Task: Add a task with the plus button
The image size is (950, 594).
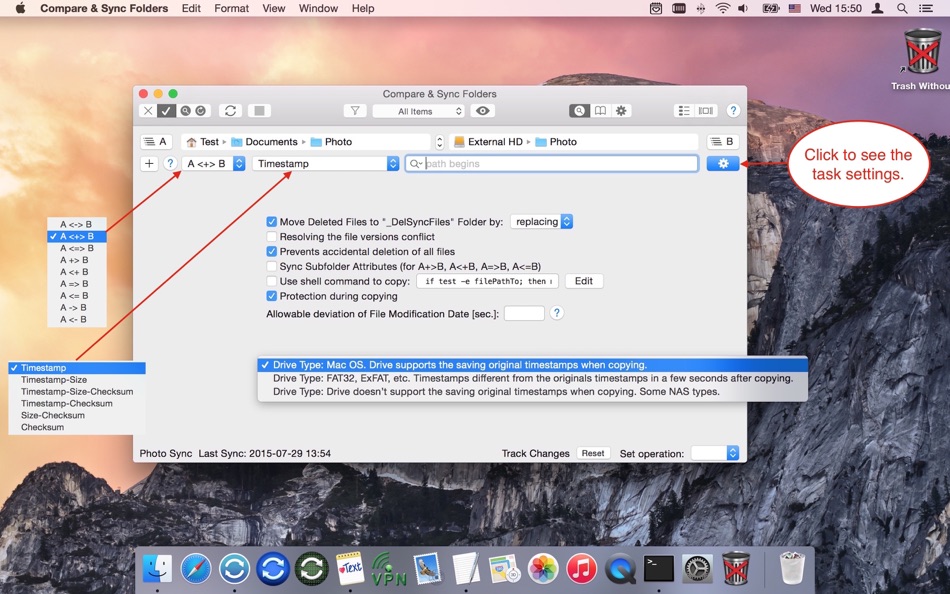Action: pyautogui.click(x=149, y=164)
